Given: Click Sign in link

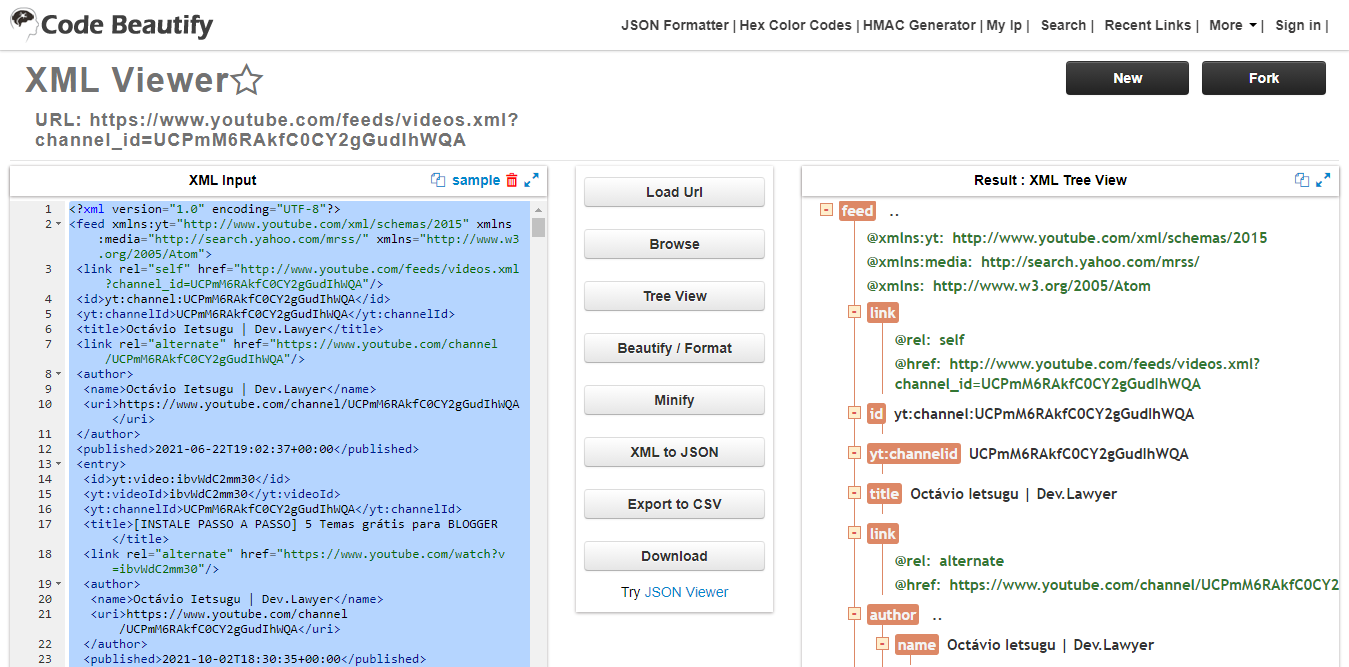Looking at the screenshot, I should click(x=1298, y=25).
